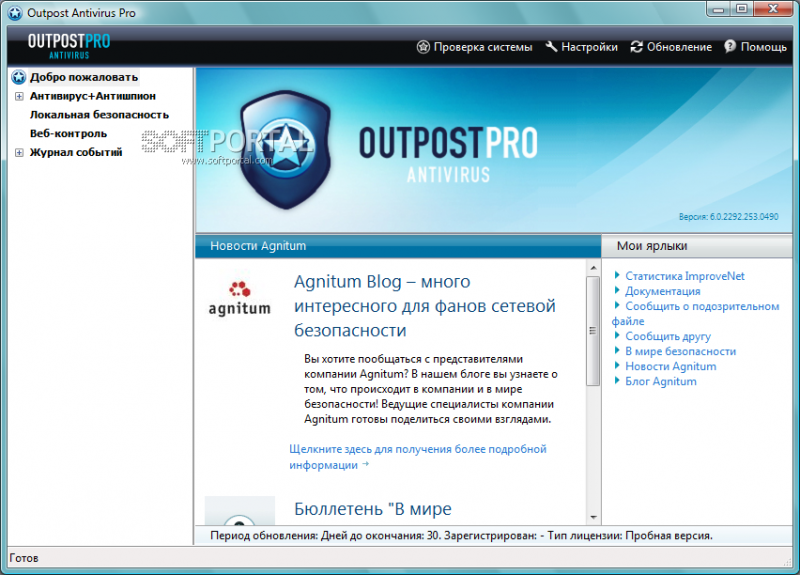Screen dimensions: 800x575
Task: Click Щелкните здесь для получения подробной информации
Action: coord(418,457)
